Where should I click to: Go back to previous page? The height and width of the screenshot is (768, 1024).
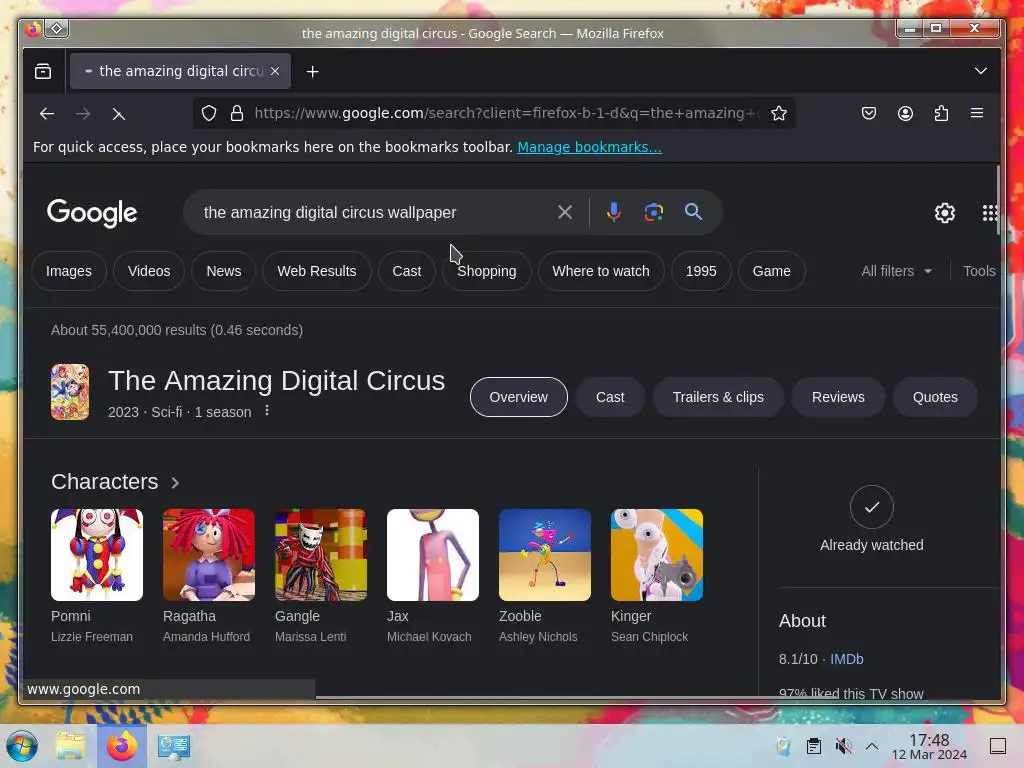[x=46, y=114]
